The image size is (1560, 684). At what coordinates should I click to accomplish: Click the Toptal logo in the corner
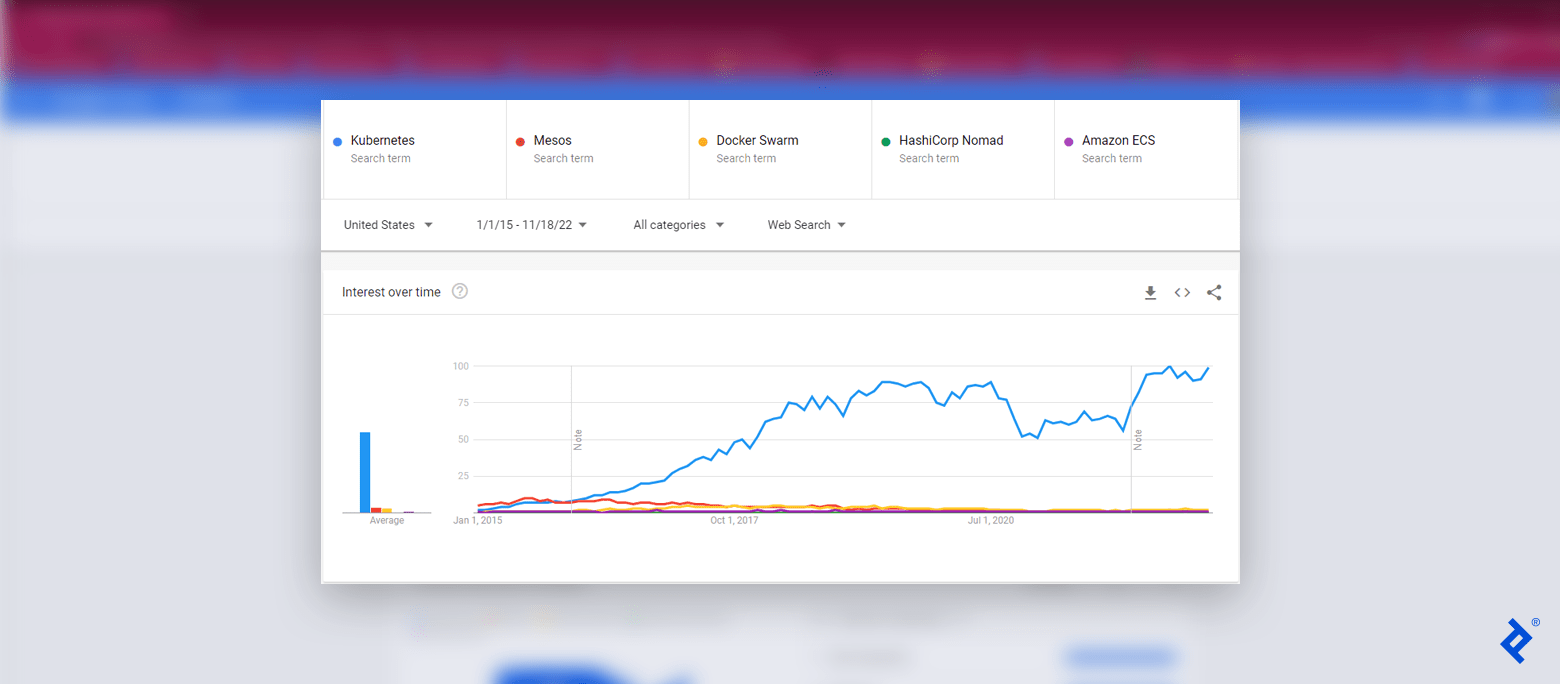(x=1516, y=639)
